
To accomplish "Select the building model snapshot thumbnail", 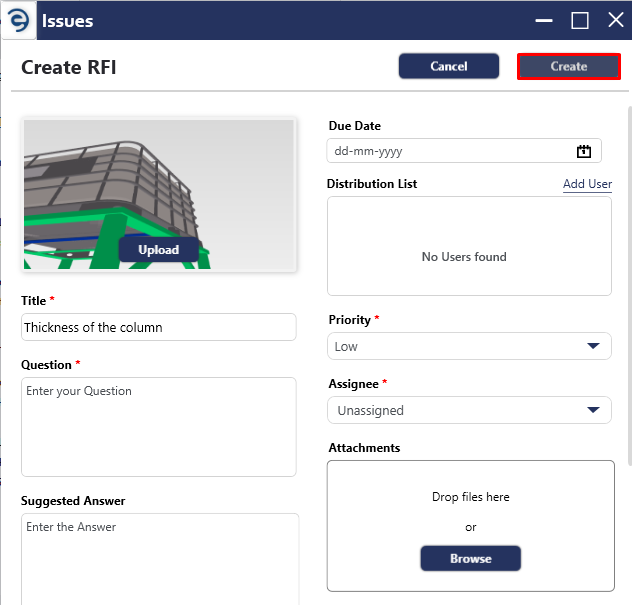I will click(159, 194).
